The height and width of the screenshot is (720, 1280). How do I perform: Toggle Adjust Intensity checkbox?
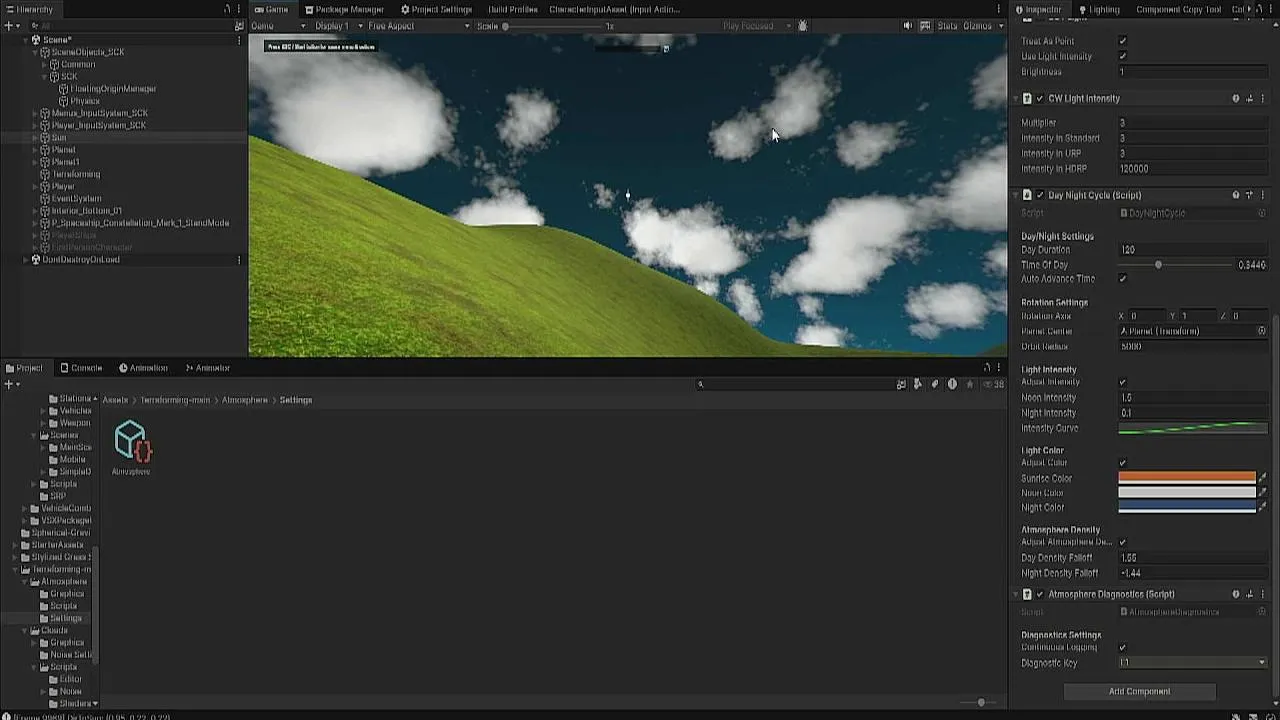[x=1123, y=382]
